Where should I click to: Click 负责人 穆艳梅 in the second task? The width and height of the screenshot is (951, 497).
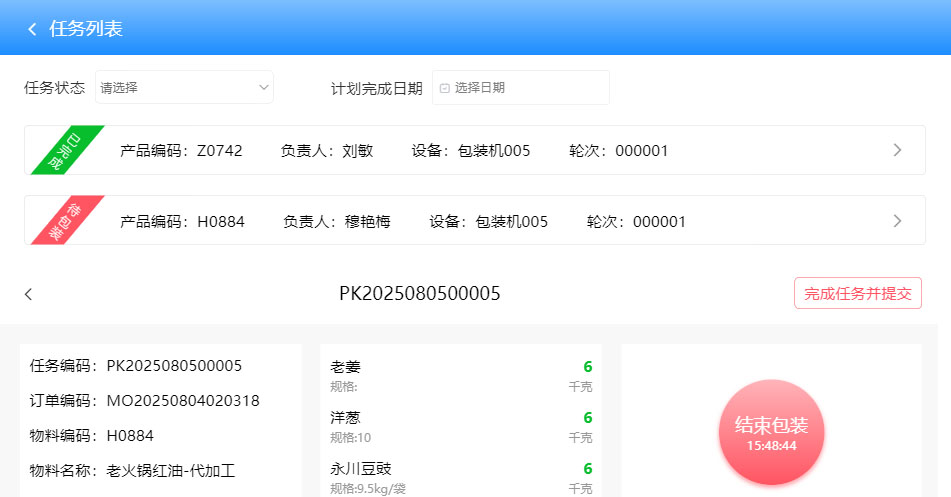click(337, 221)
